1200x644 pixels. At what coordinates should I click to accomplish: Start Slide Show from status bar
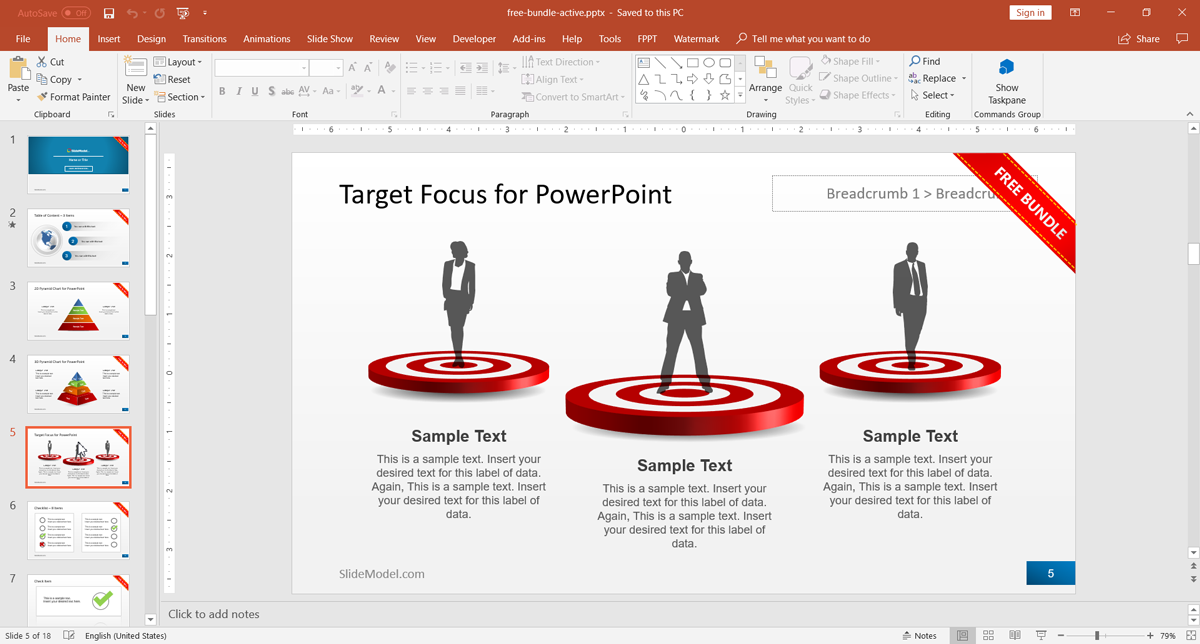(x=1041, y=635)
